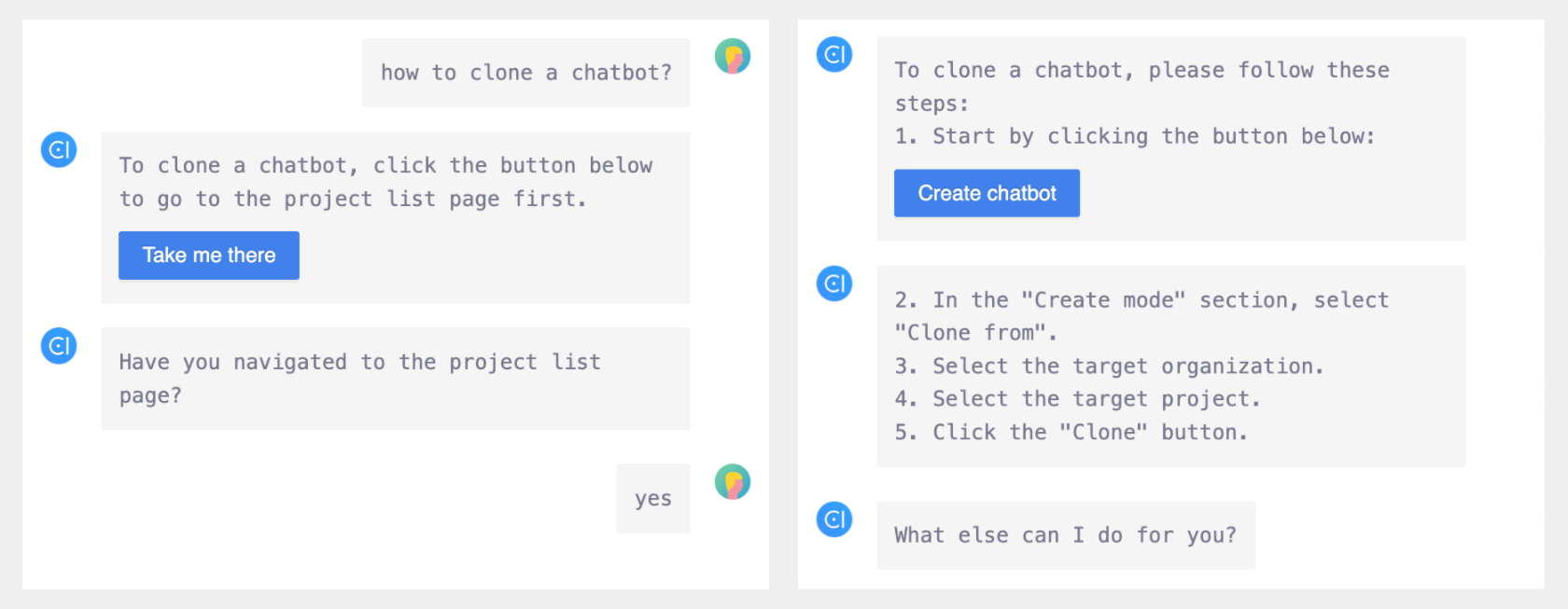Select the 'yes' reply bubble
Image resolution: width=1568 pixels, height=609 pixels.
click(x=653, y=498)
